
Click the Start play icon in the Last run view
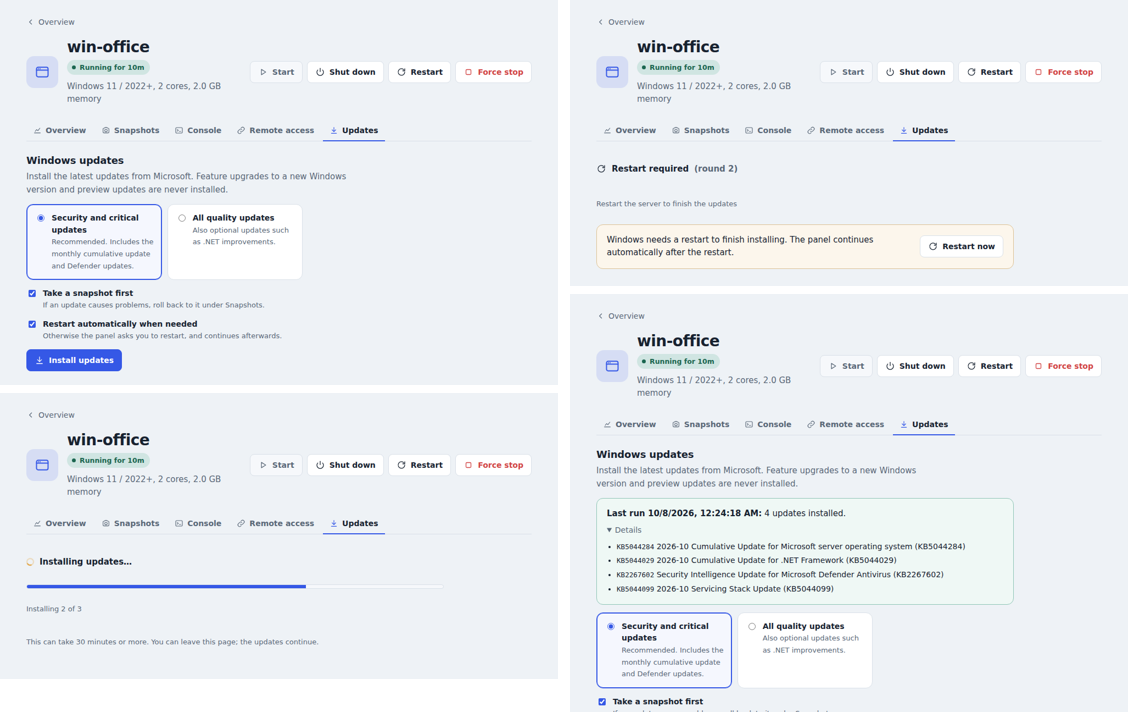tap(833, 366)
